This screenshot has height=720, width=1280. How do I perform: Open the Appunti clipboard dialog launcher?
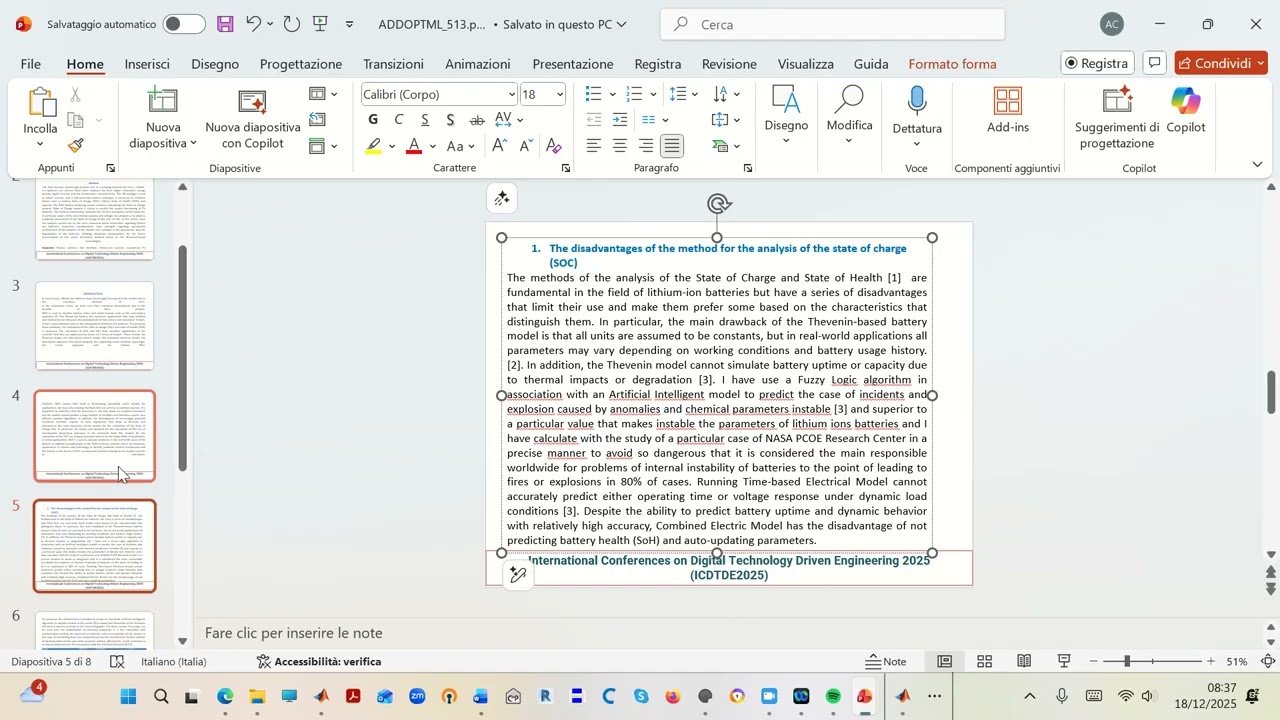pyautogui.click(x=110, y=168)
